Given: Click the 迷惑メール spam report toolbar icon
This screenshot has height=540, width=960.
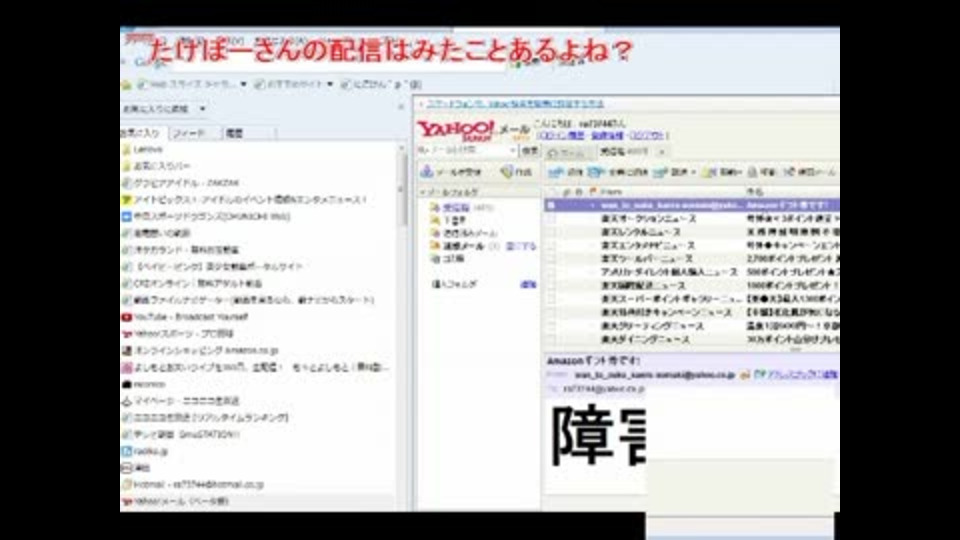Looking at the screenshot, I should click(x=789, y=172).
